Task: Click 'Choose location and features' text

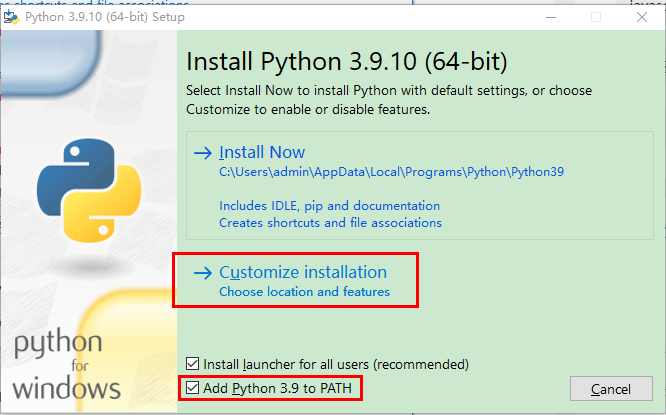Action: pos(305,292)
